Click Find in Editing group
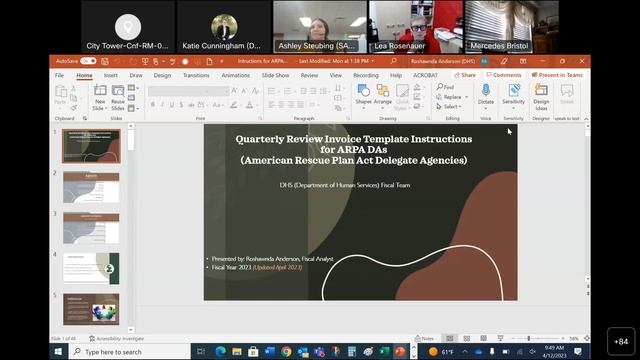 point(445,87)
